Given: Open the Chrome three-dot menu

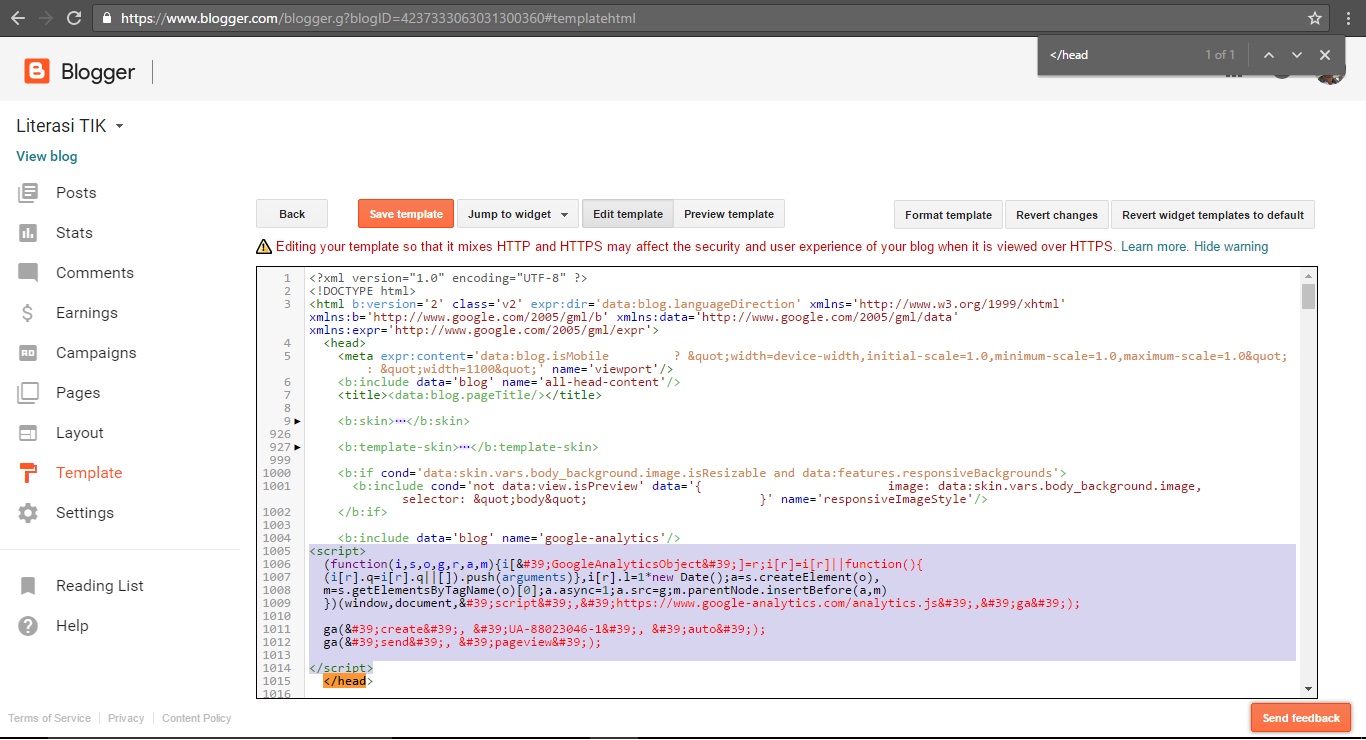Looking at the screenshot, I should (1349, 18).
